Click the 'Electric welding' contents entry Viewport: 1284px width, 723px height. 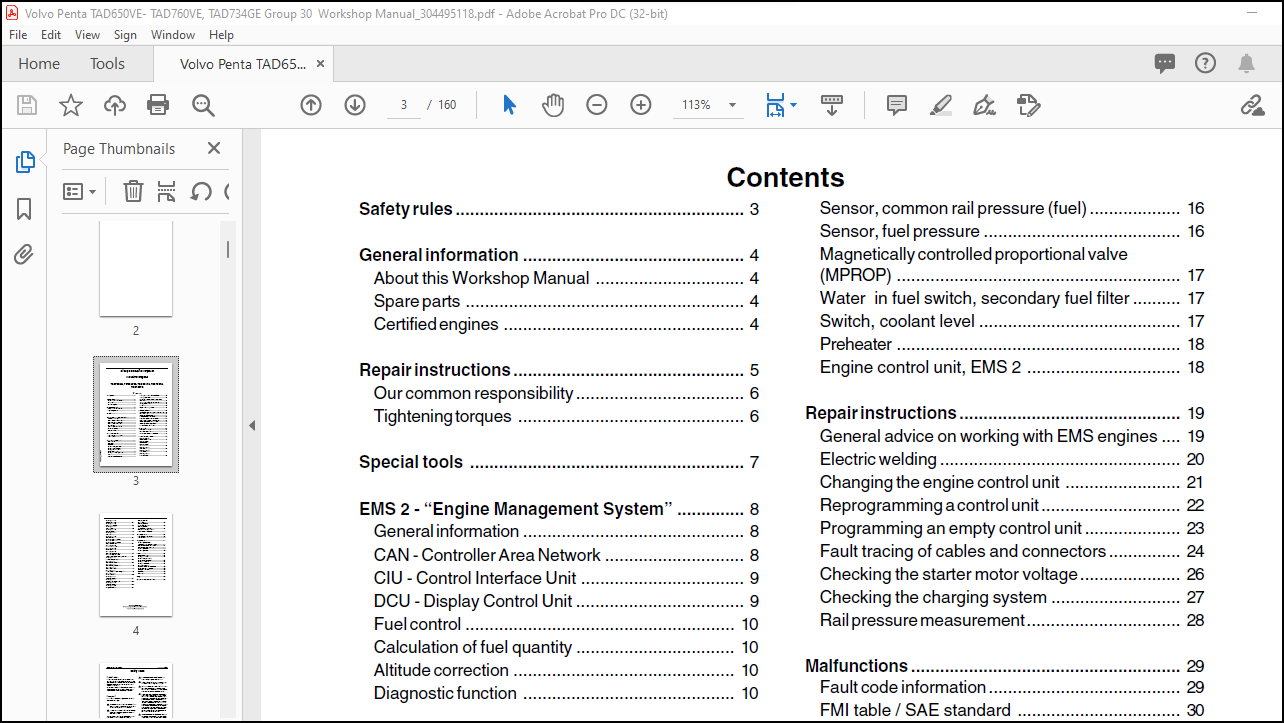1012,459
